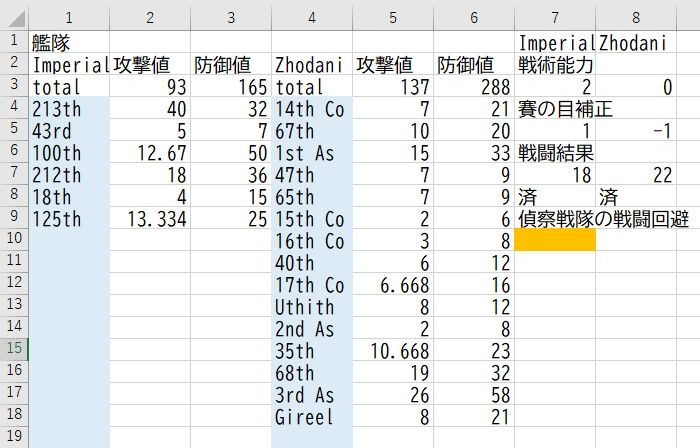The image size is (700, 448).
Task: Click the 212th fleet cell
Action: click(69, 174)
